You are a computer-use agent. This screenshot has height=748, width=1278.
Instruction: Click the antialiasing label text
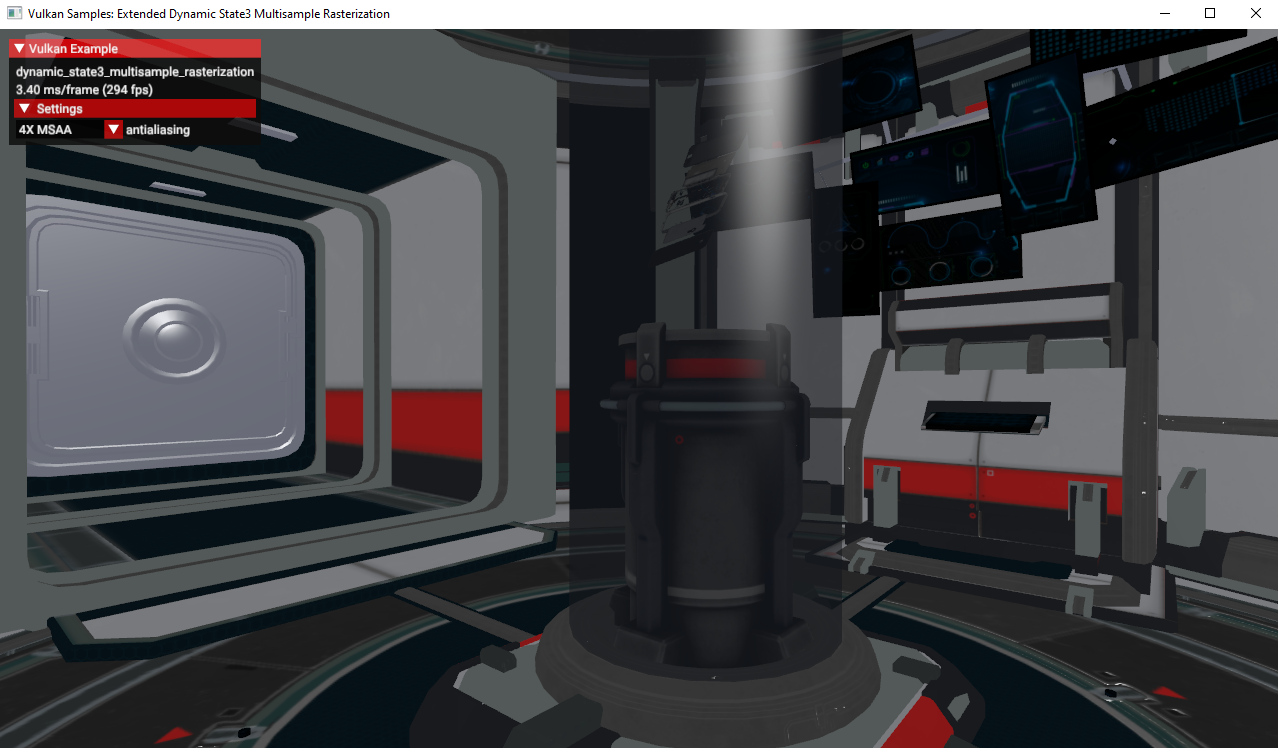coord(158,130)
